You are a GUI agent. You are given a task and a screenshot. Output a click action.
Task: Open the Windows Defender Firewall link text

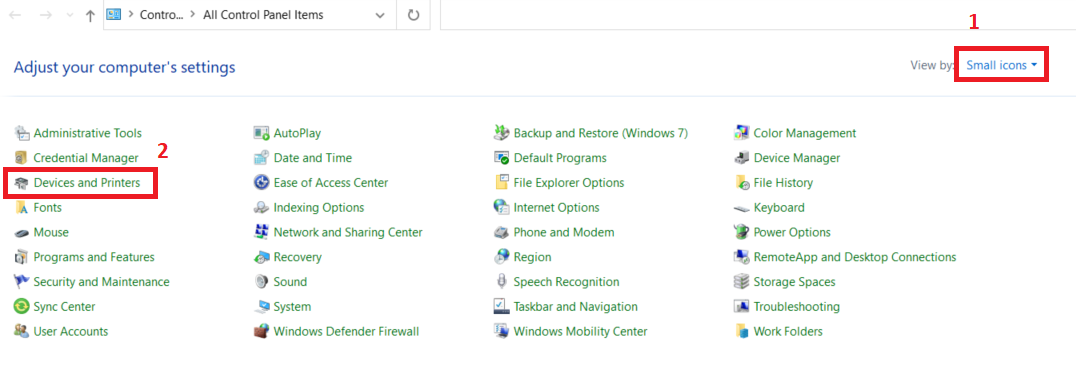coord(346,331)
